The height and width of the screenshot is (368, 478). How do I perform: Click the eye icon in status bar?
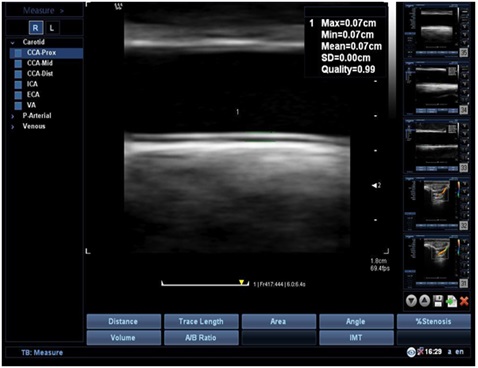click(x=411, y=352)
